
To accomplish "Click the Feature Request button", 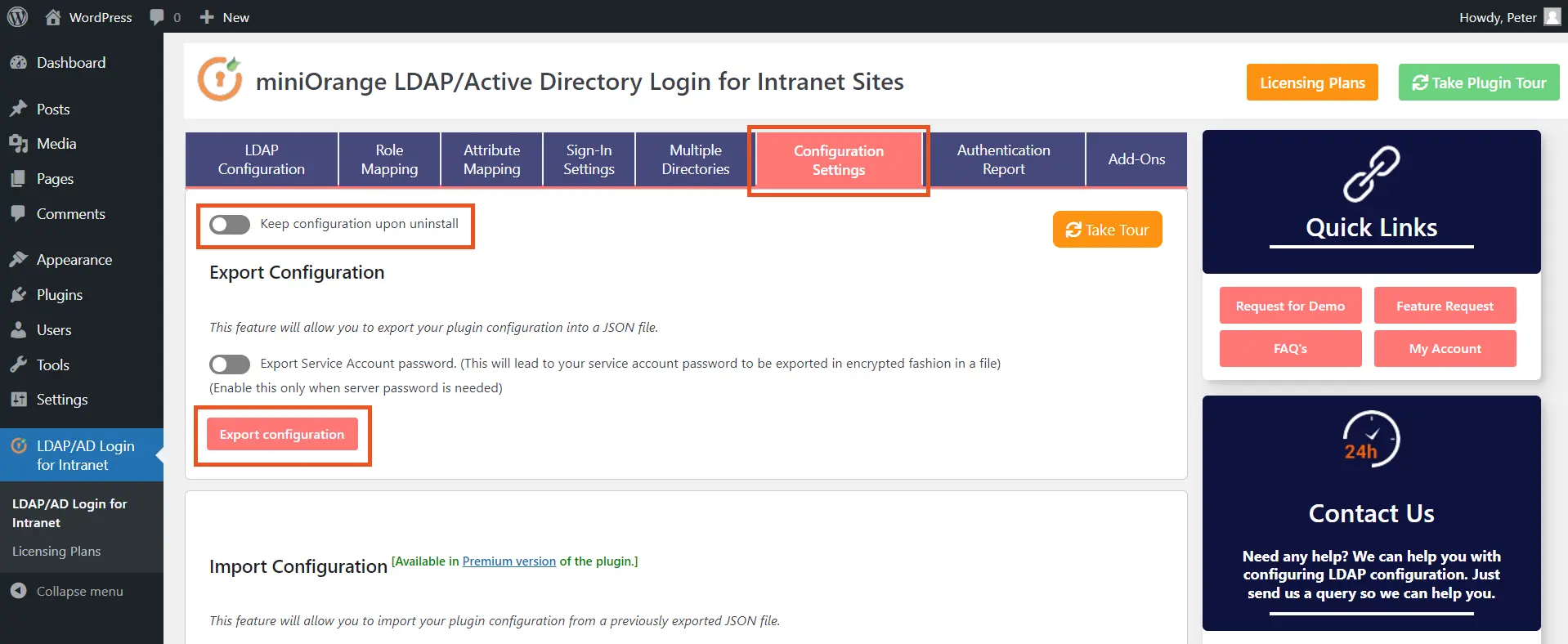I will (1445, 306).
